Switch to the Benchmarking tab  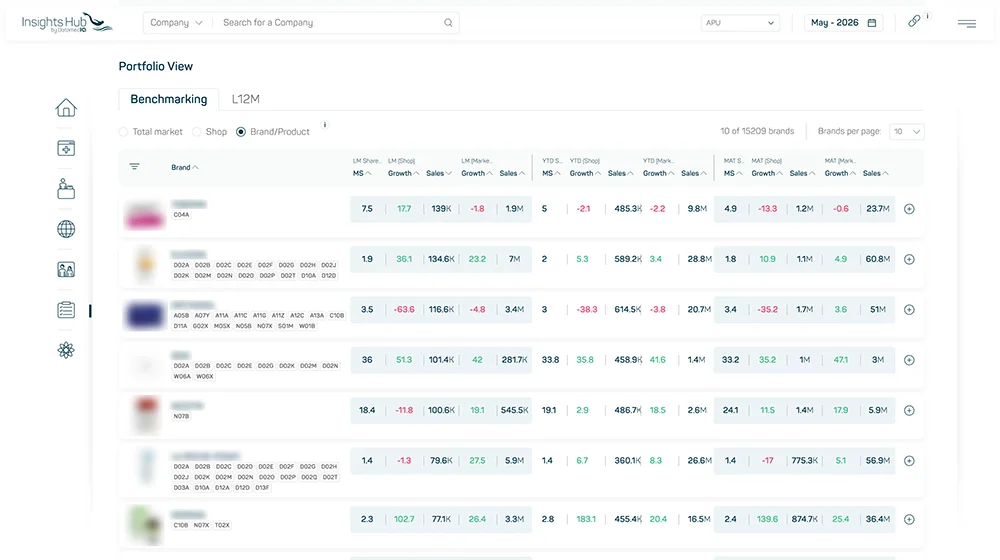(x=169, y=99)
